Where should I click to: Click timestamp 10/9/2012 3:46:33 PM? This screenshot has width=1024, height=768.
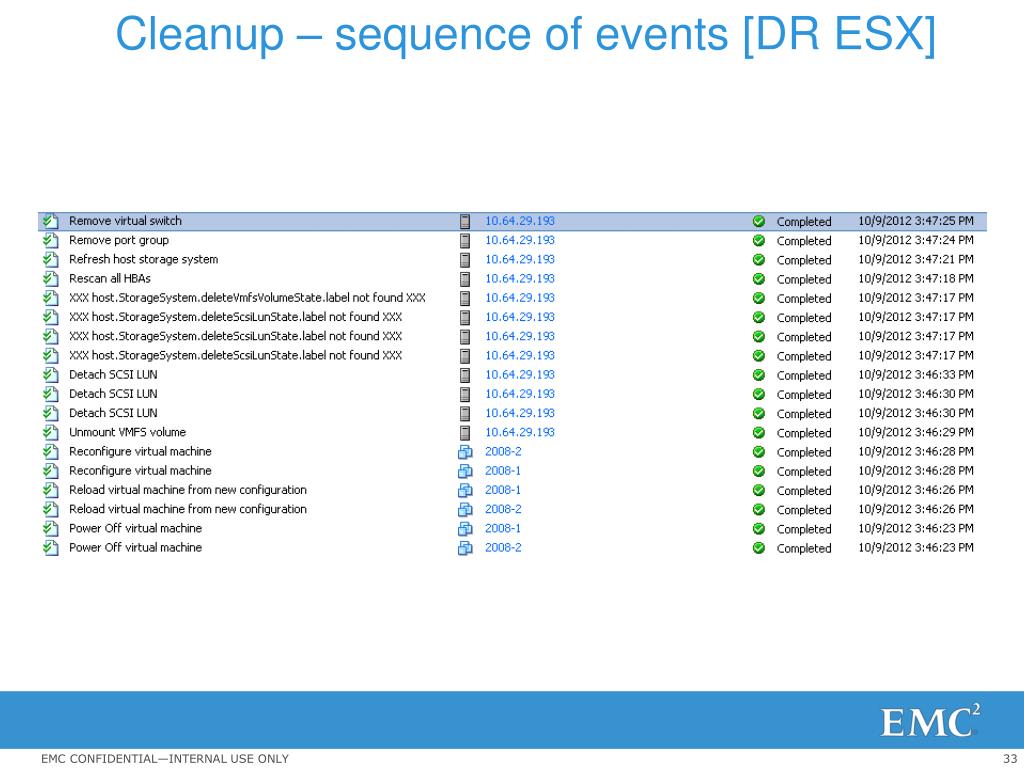[x=916, y=375]
